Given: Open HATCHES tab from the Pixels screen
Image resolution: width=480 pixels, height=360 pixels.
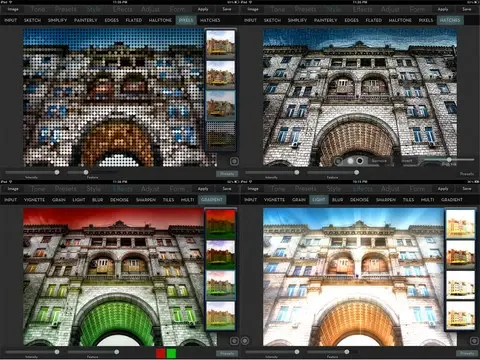Looking at the screenshot, I should 210,20.
